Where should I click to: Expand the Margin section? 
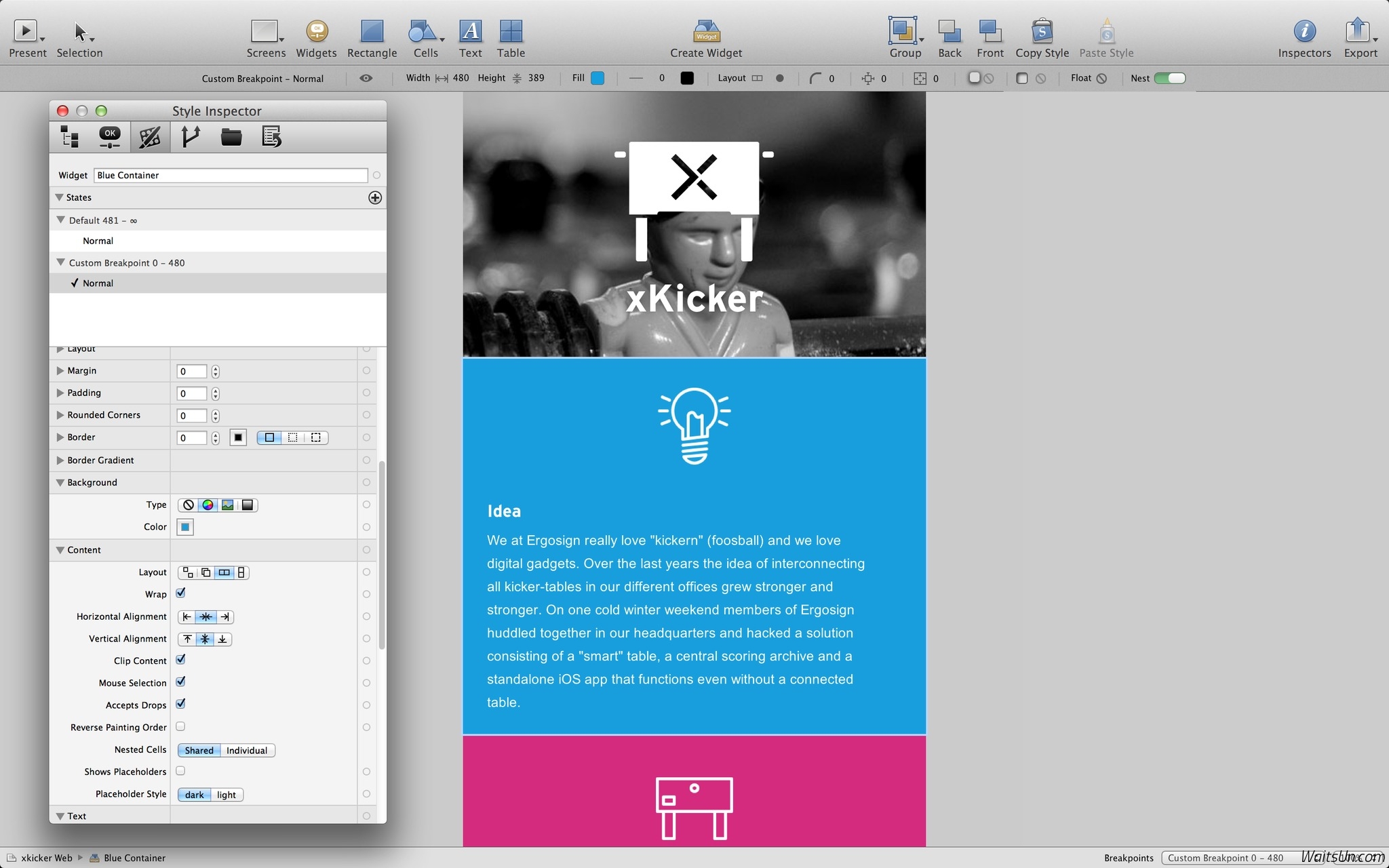click(x=60, y=371)
